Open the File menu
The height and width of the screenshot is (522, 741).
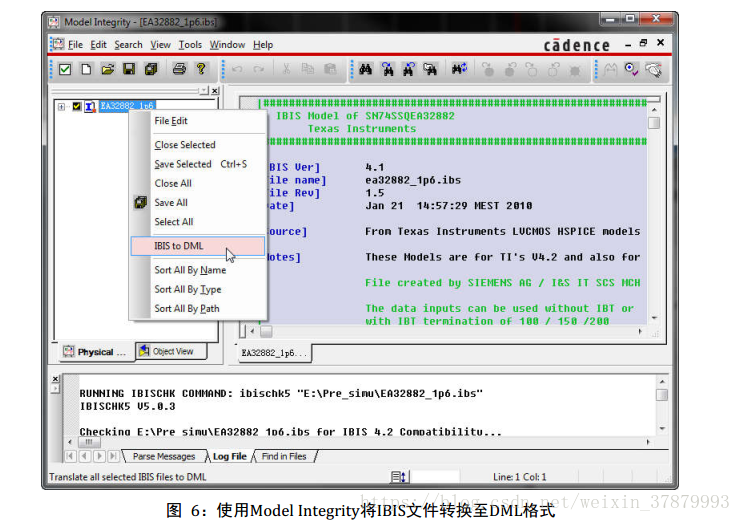(75, 45)
